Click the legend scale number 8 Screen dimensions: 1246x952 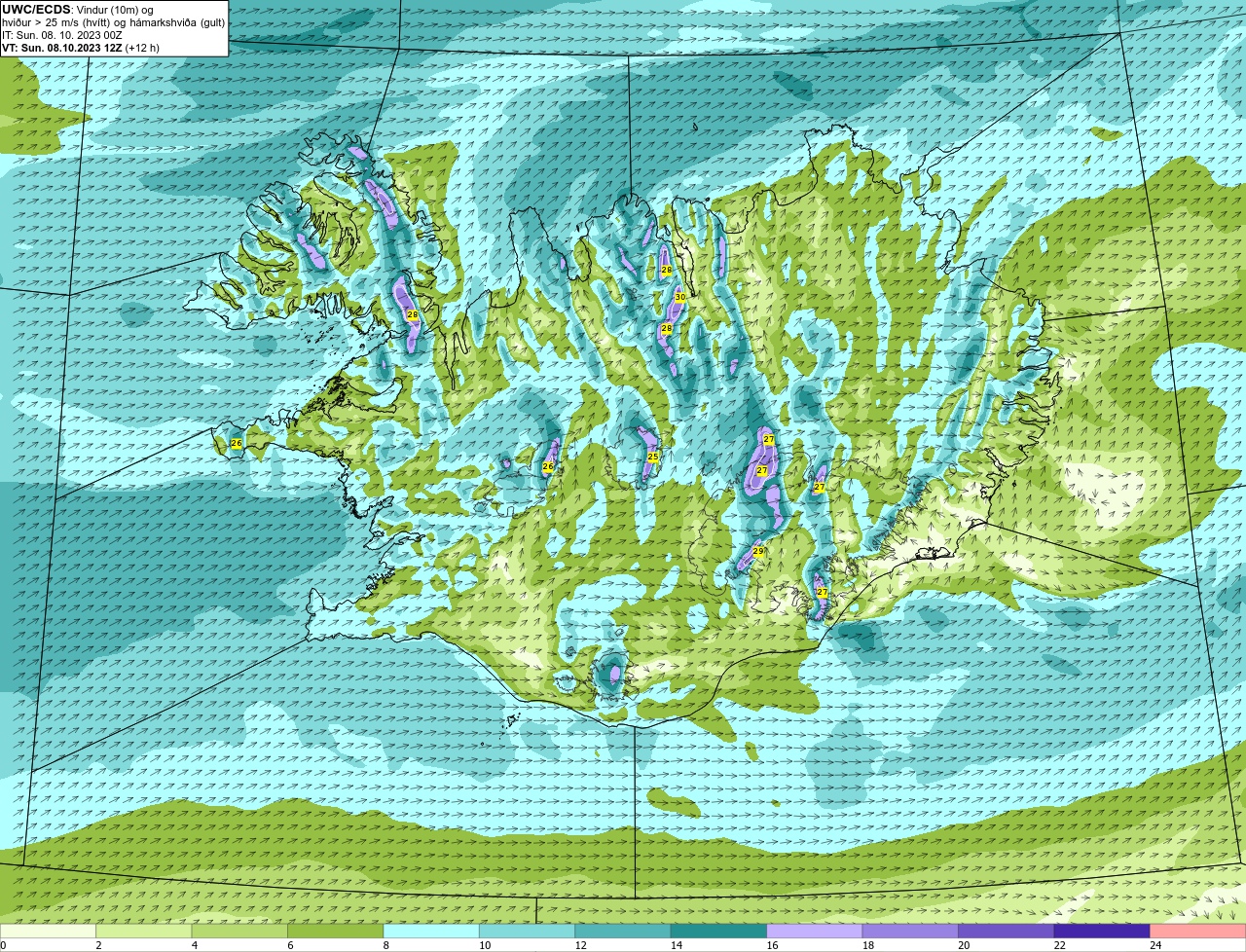[x=385, y=945]
